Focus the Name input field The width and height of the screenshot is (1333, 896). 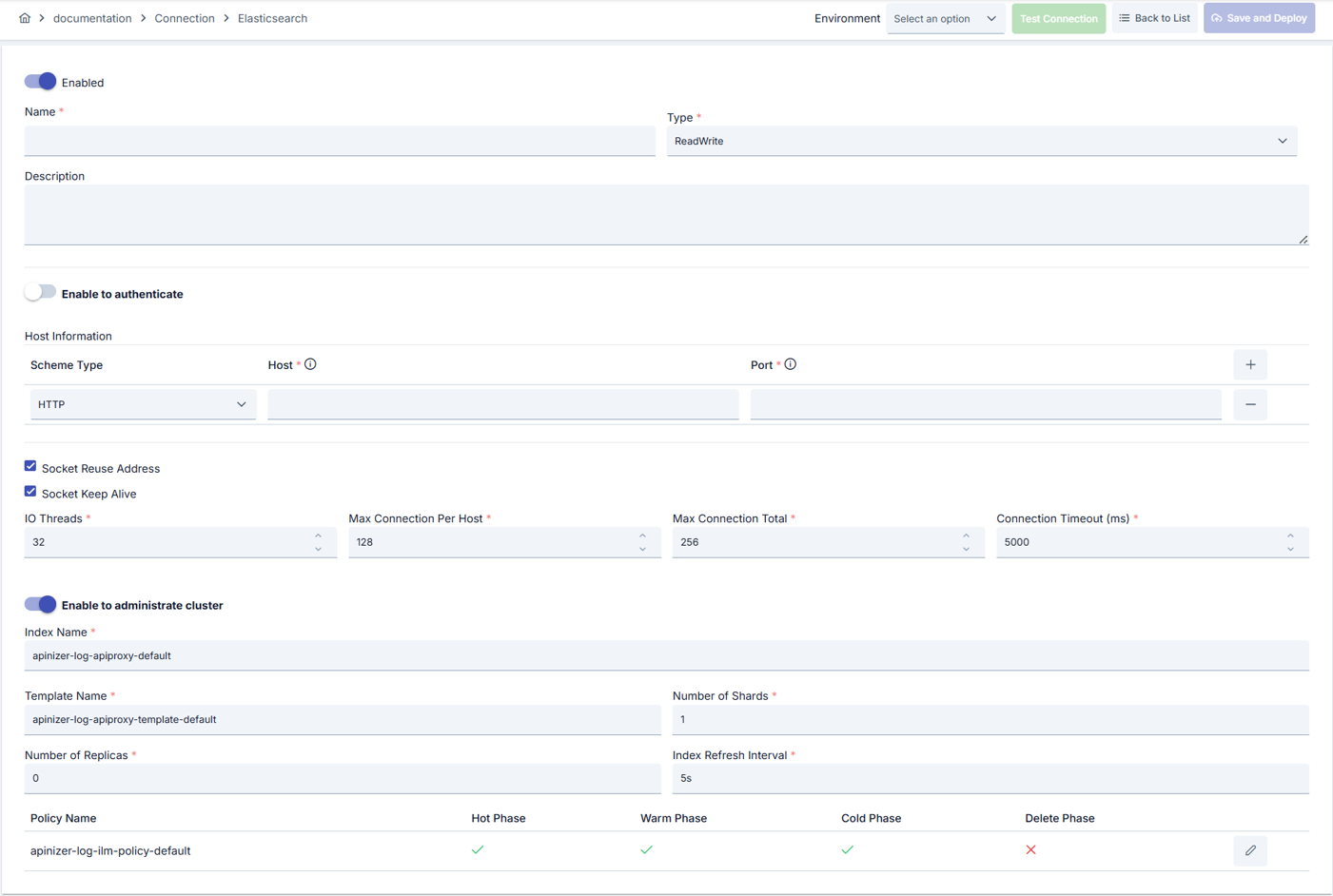pos(340,141)
